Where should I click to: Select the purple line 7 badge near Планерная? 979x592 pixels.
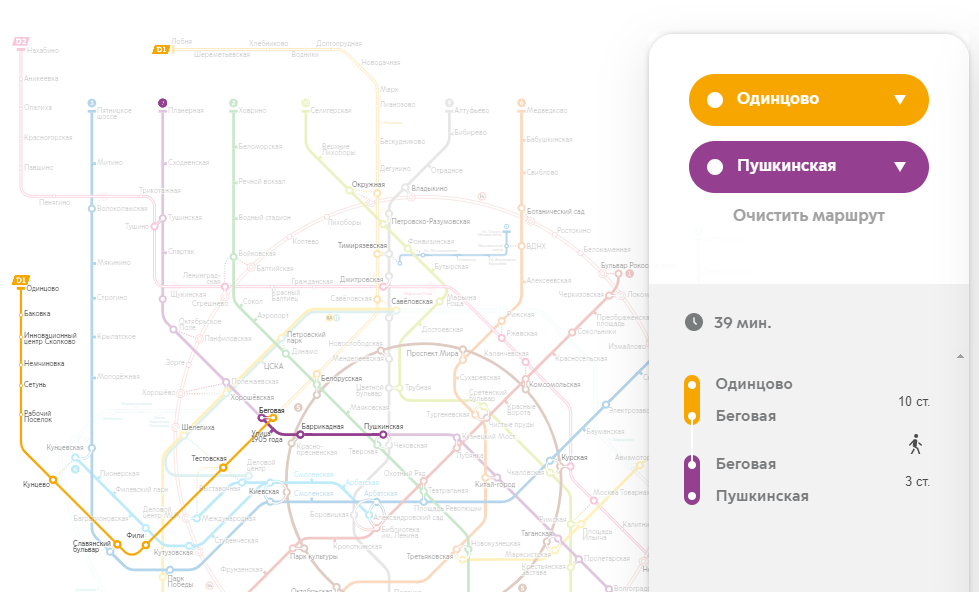[162, 103]
